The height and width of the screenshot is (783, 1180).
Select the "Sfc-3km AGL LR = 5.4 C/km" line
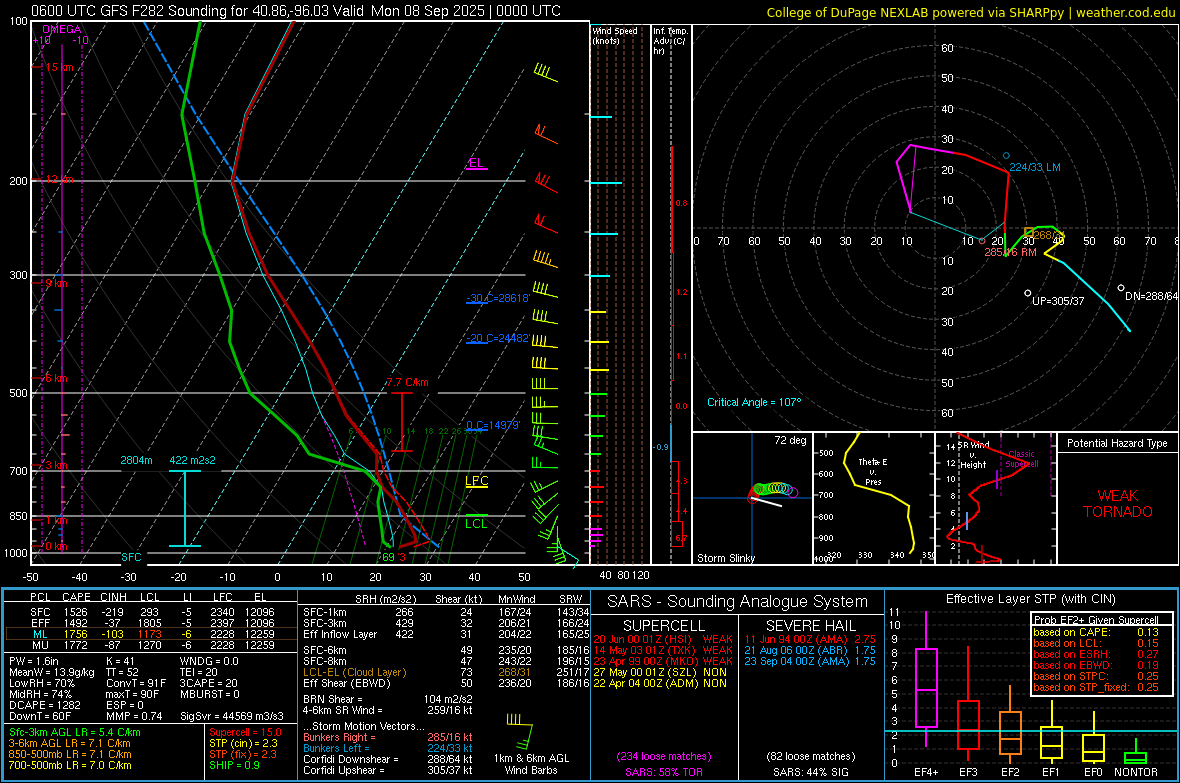click(75, 733)
